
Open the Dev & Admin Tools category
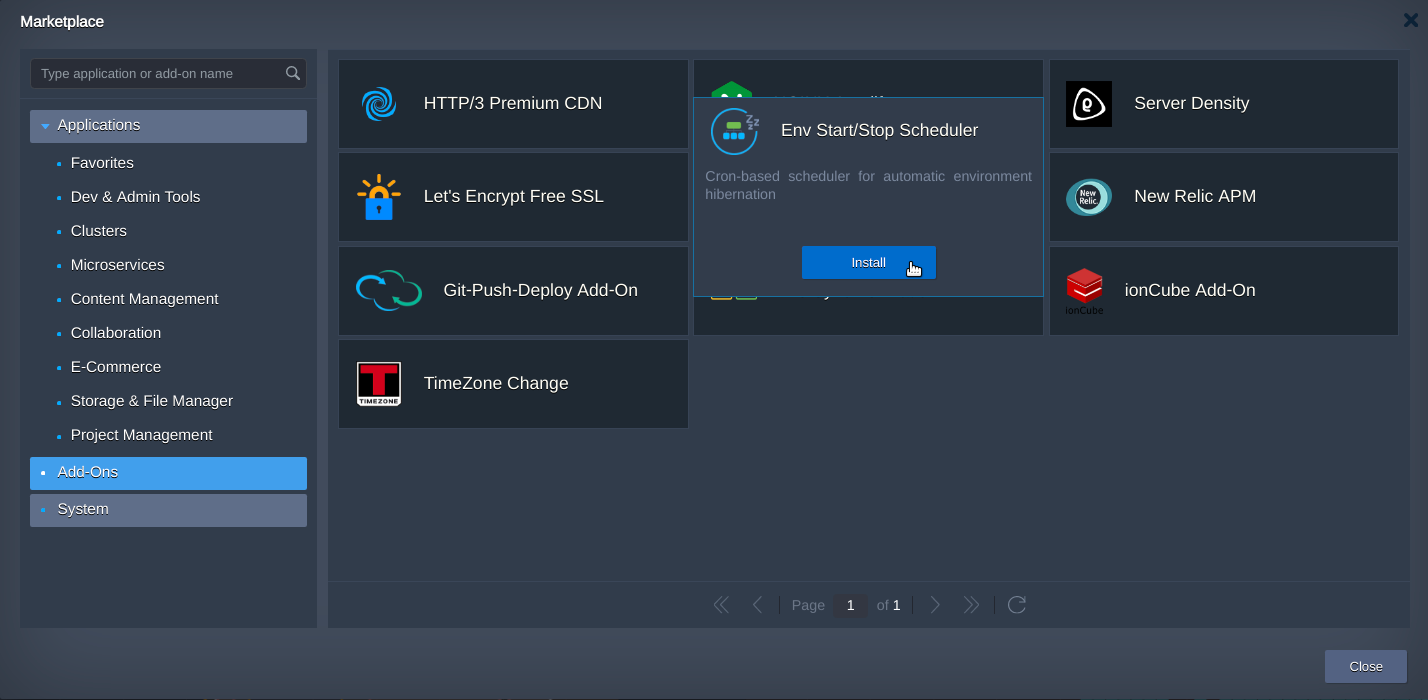[x=135, y=197]
